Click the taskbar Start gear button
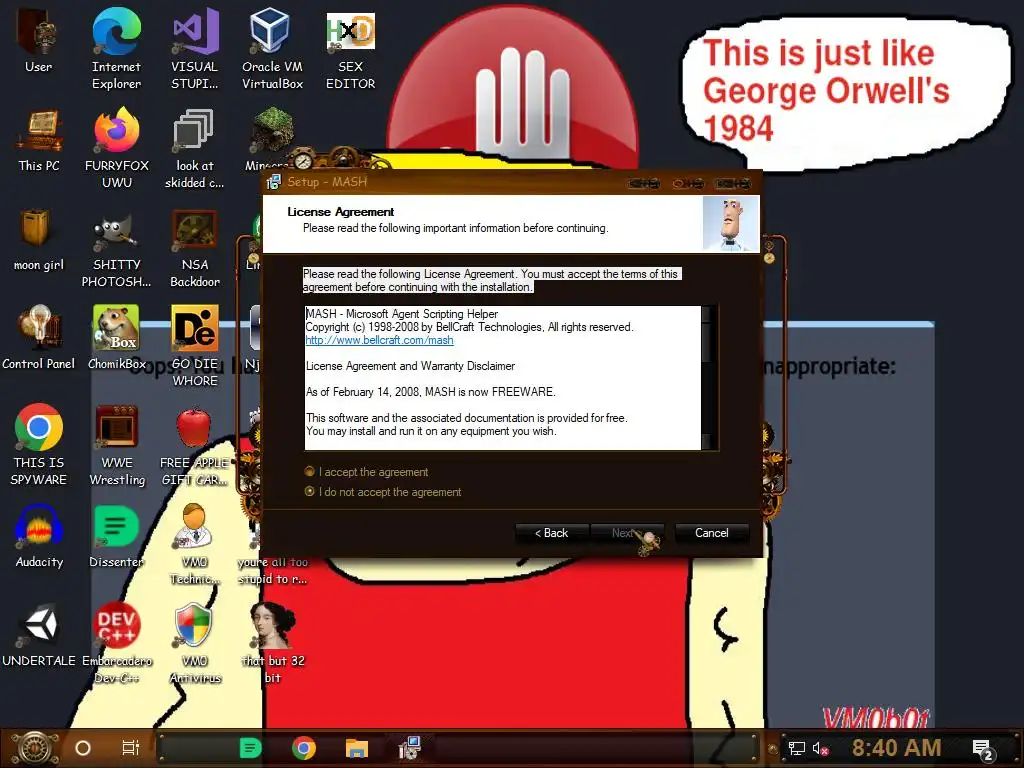1024x768 pixels. point(35,748)
